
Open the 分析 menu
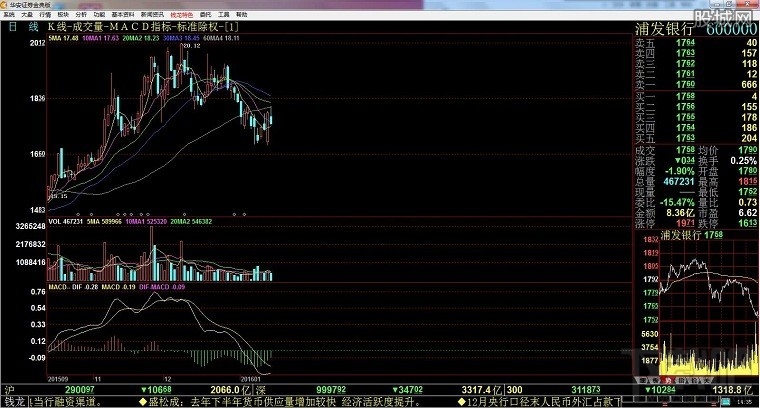[x=81, y=15]
